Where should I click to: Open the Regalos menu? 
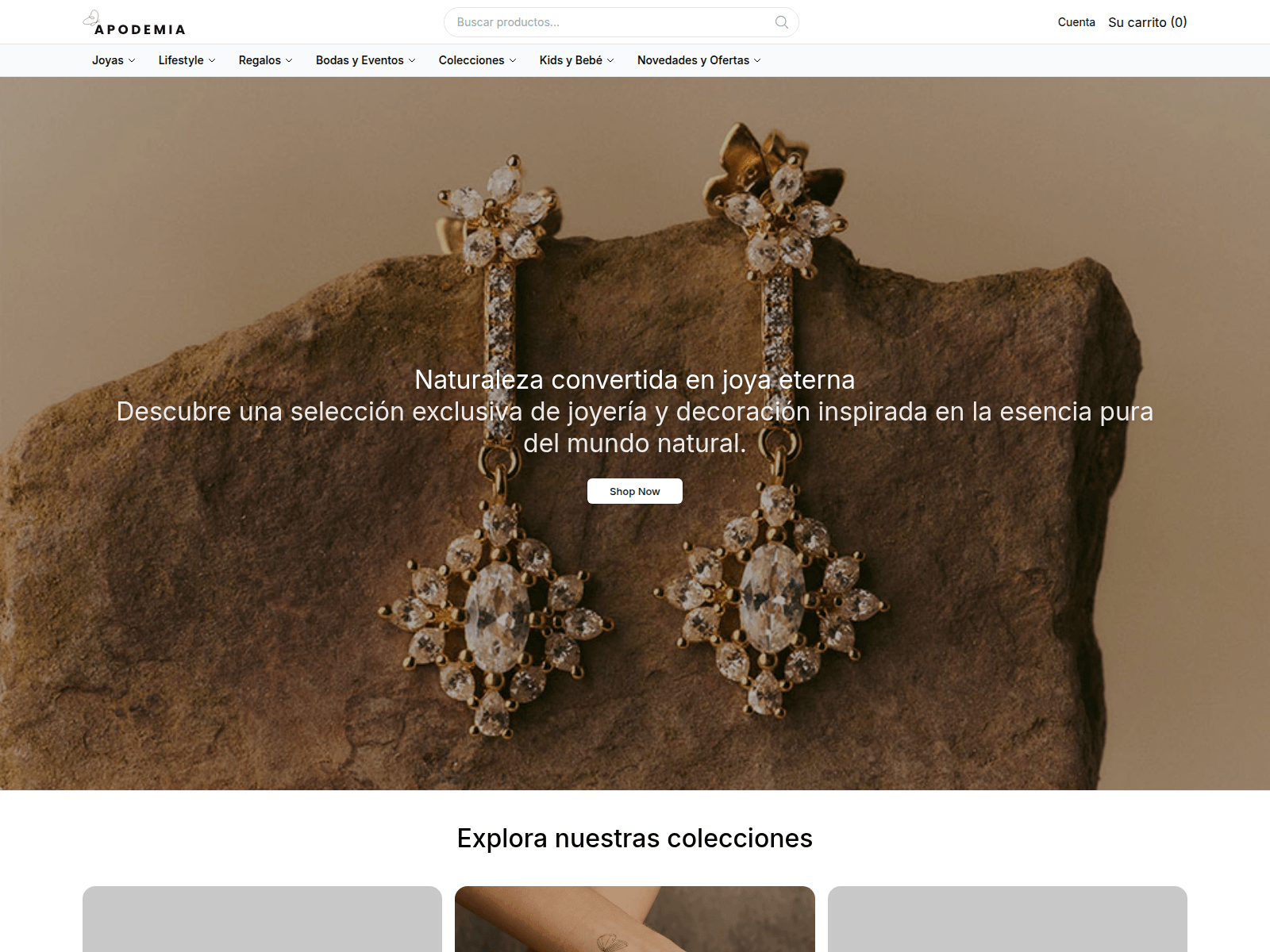(x=265, y=60)
